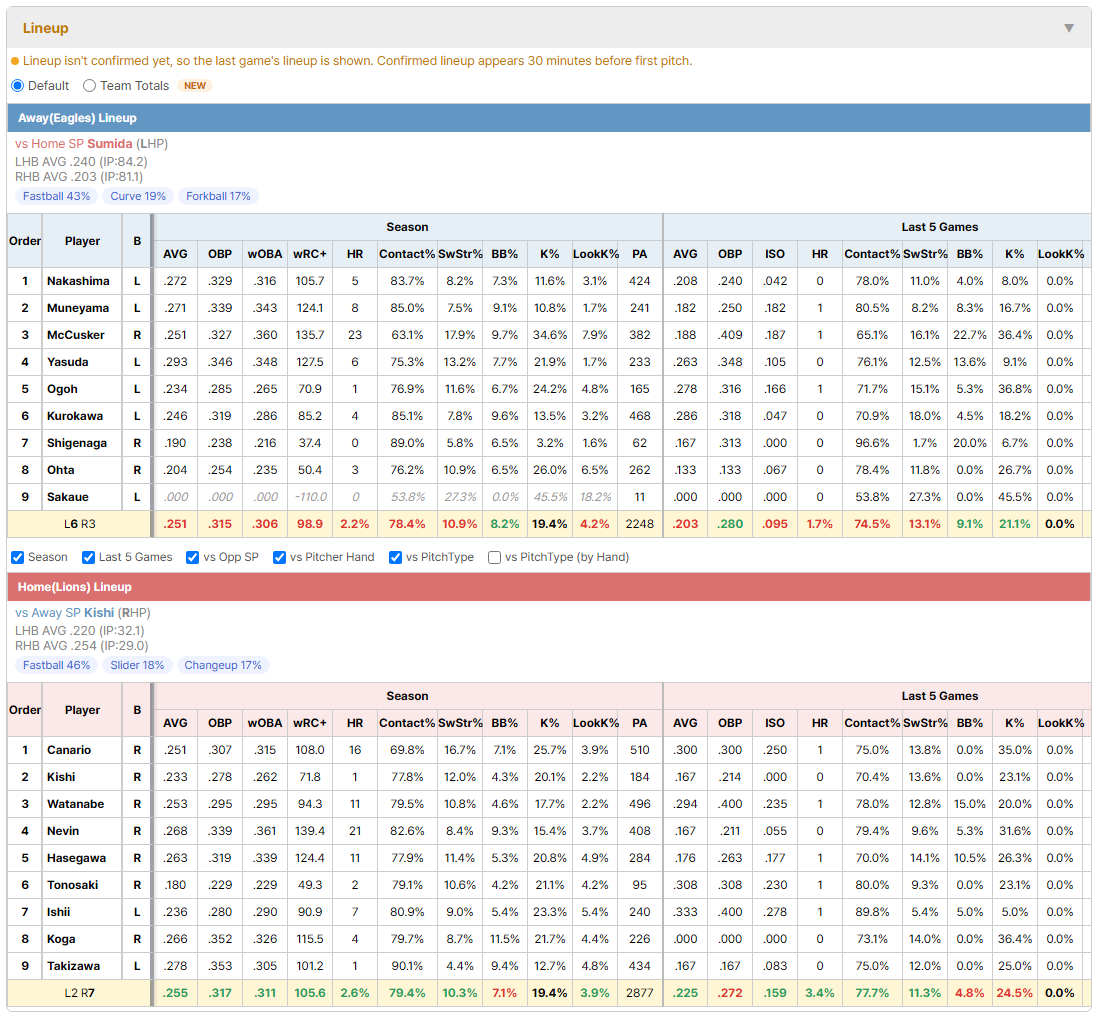Sort Eagles table by wRC+ column header
Viewport: 1098px width, 1018px height.
(x=310, y=254)
